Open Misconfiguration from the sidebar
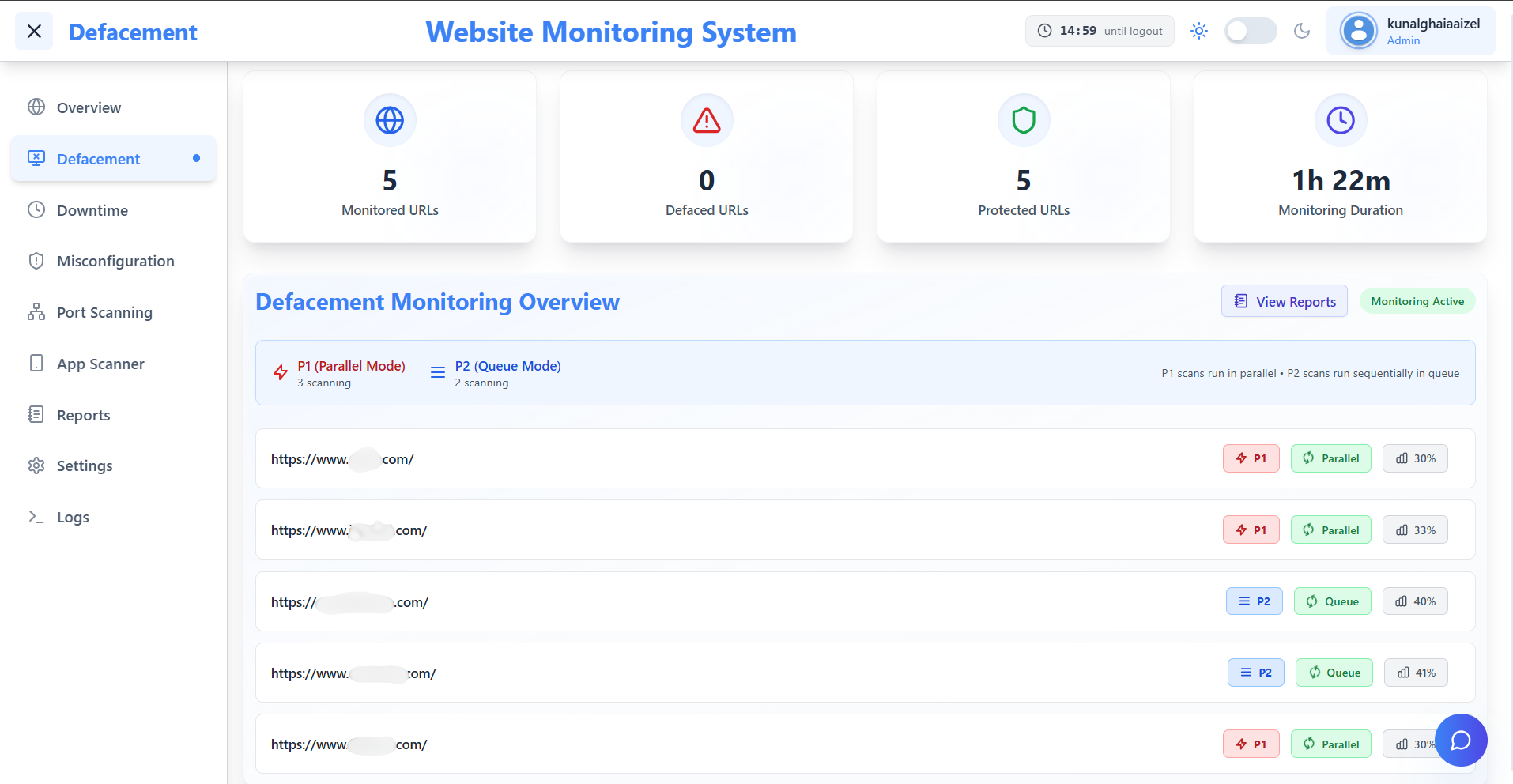The width and height of the screenshot is (1513, 784). click(x=115, y=262)
